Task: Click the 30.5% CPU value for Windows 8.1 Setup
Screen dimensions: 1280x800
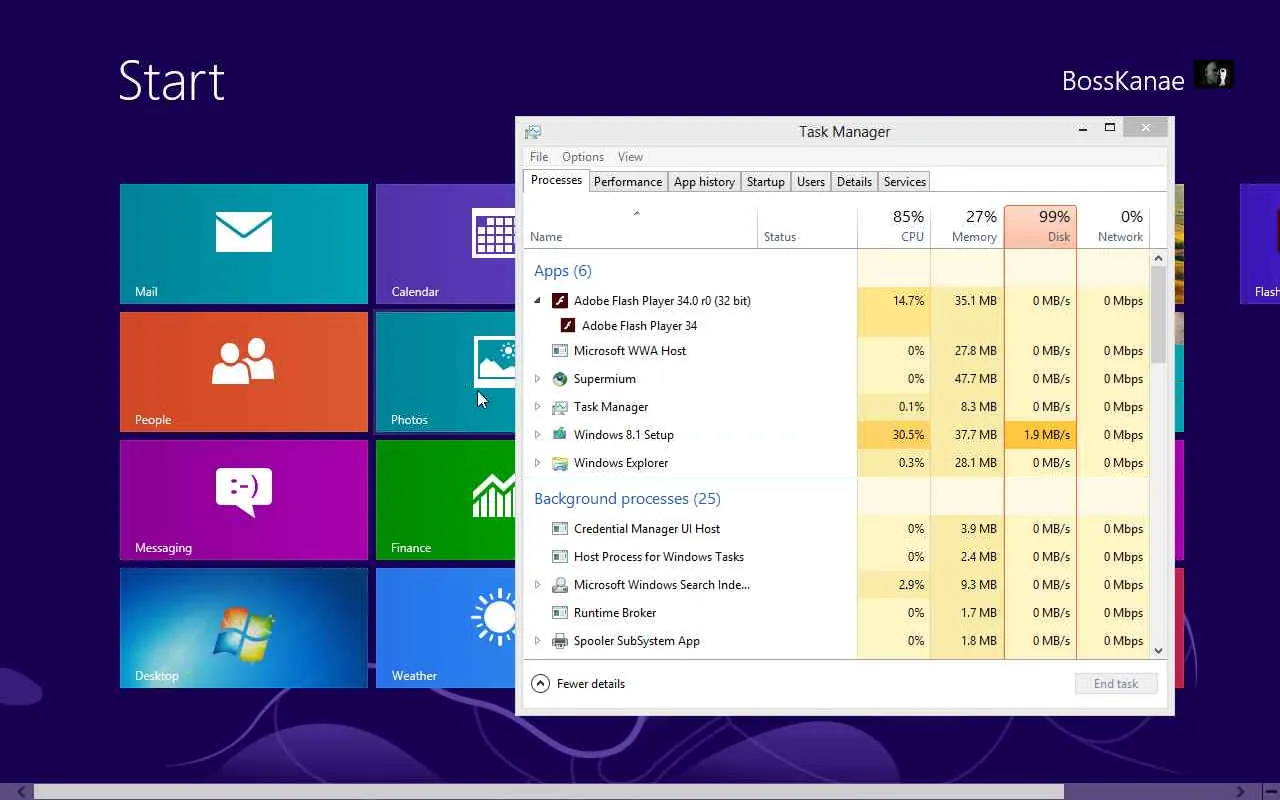Action: click(908, 435)
